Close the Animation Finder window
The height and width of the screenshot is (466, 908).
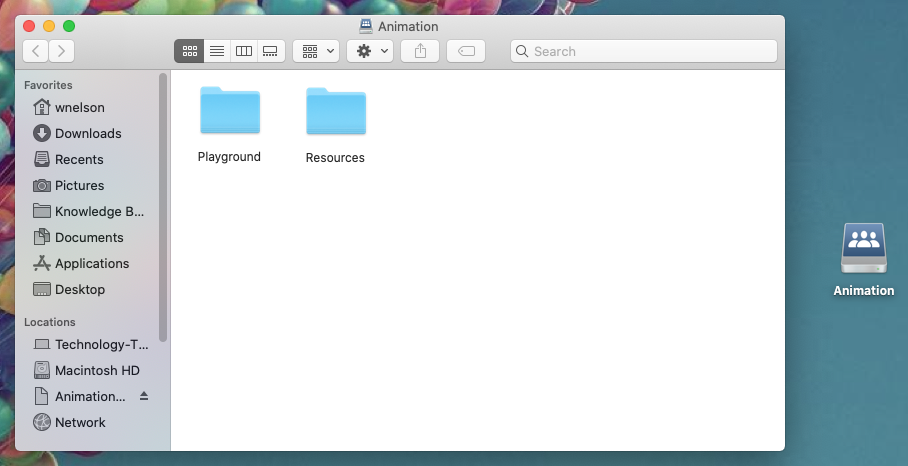pyautogui.click(x=29, y=26)
